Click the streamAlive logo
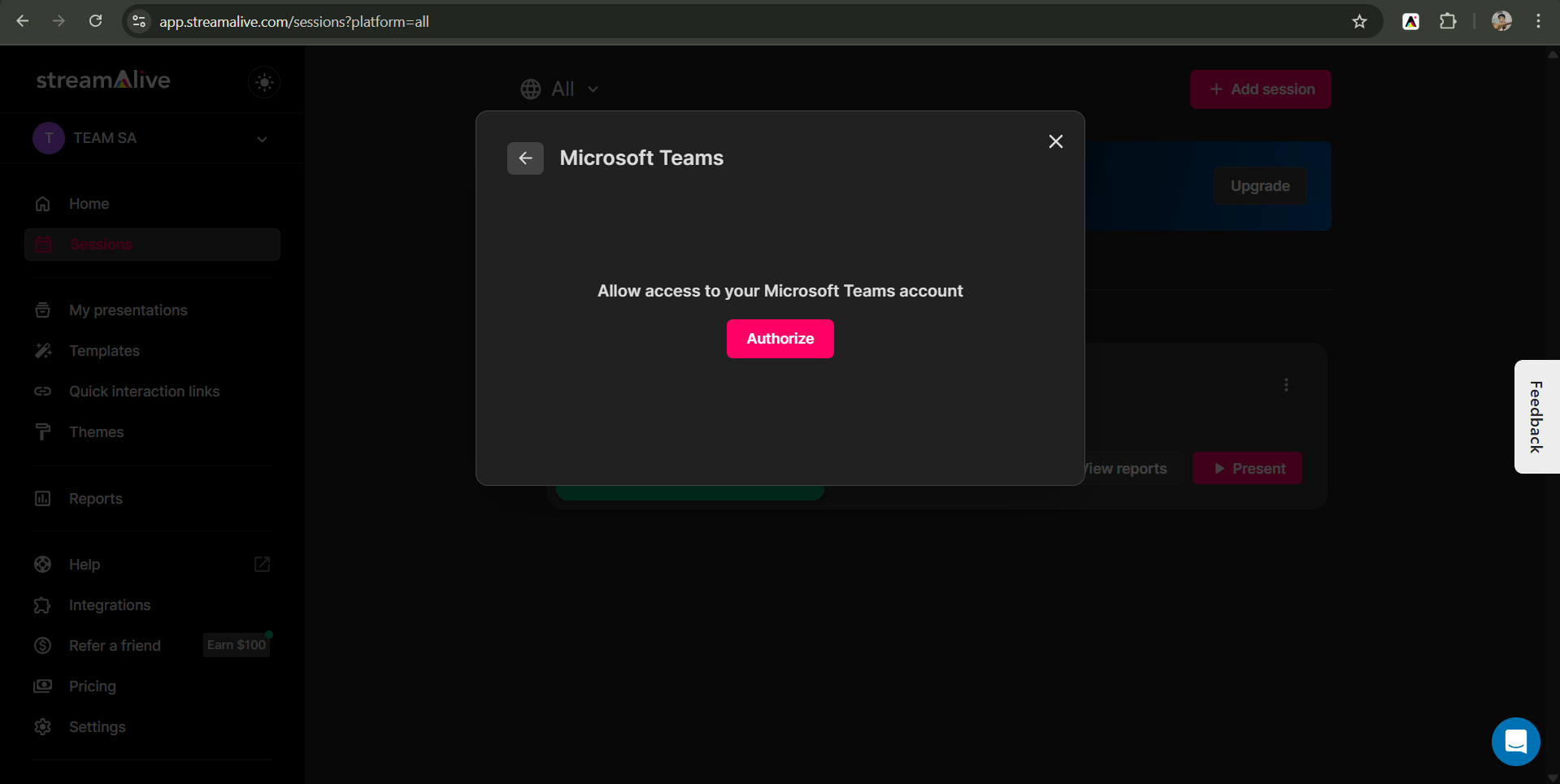The image size is (1560, 784). (103, 80)
